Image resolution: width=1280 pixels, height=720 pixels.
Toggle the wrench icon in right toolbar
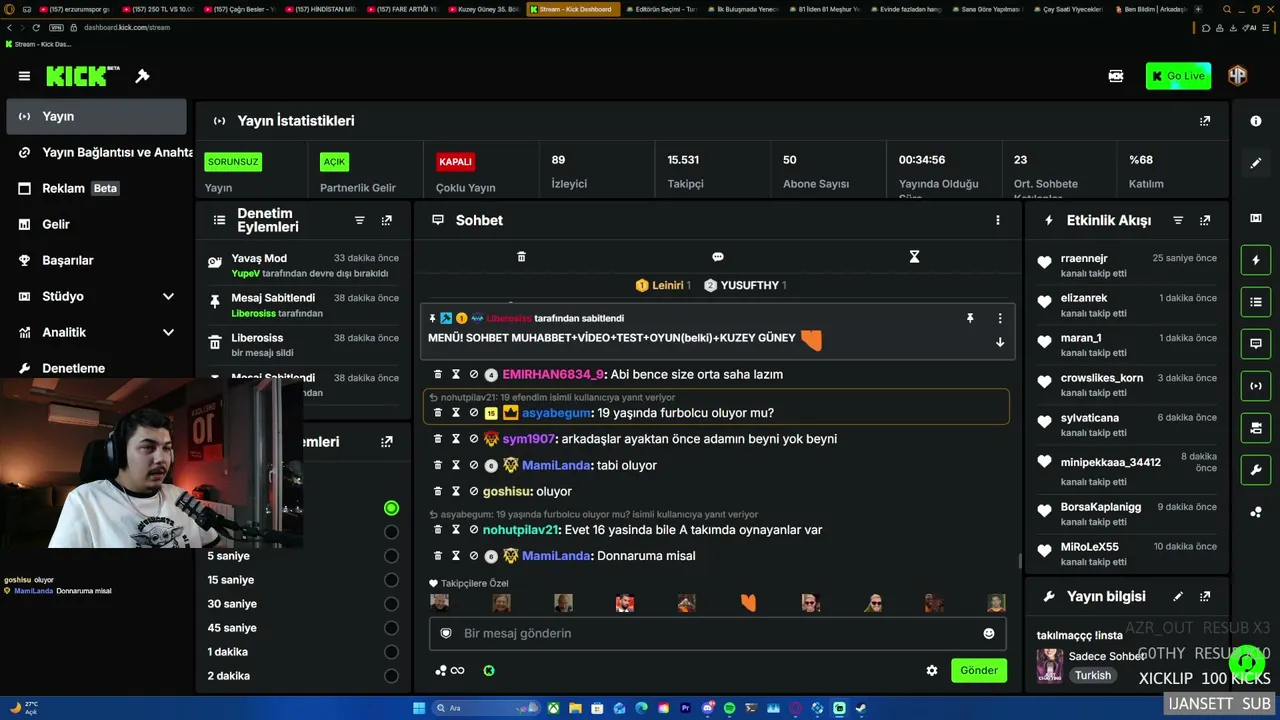pos(1256,470)
